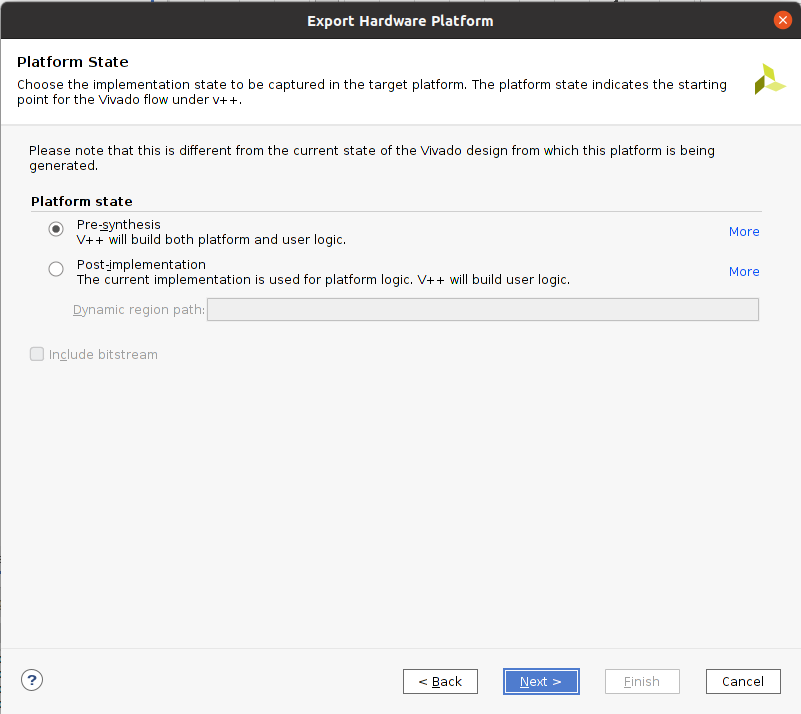
Task: Open help with the question mark icon
Action: (x=32, y=680)
